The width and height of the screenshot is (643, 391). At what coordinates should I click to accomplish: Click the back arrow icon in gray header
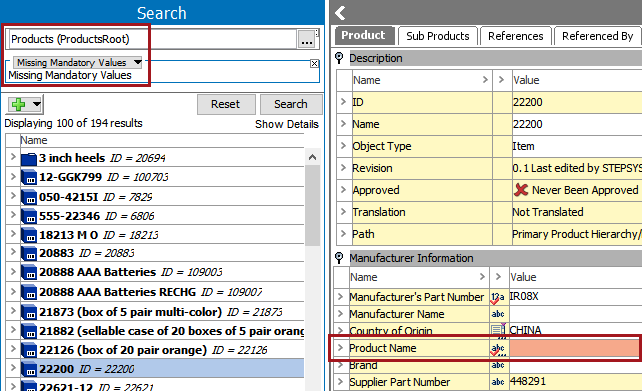tap(340, 13)
